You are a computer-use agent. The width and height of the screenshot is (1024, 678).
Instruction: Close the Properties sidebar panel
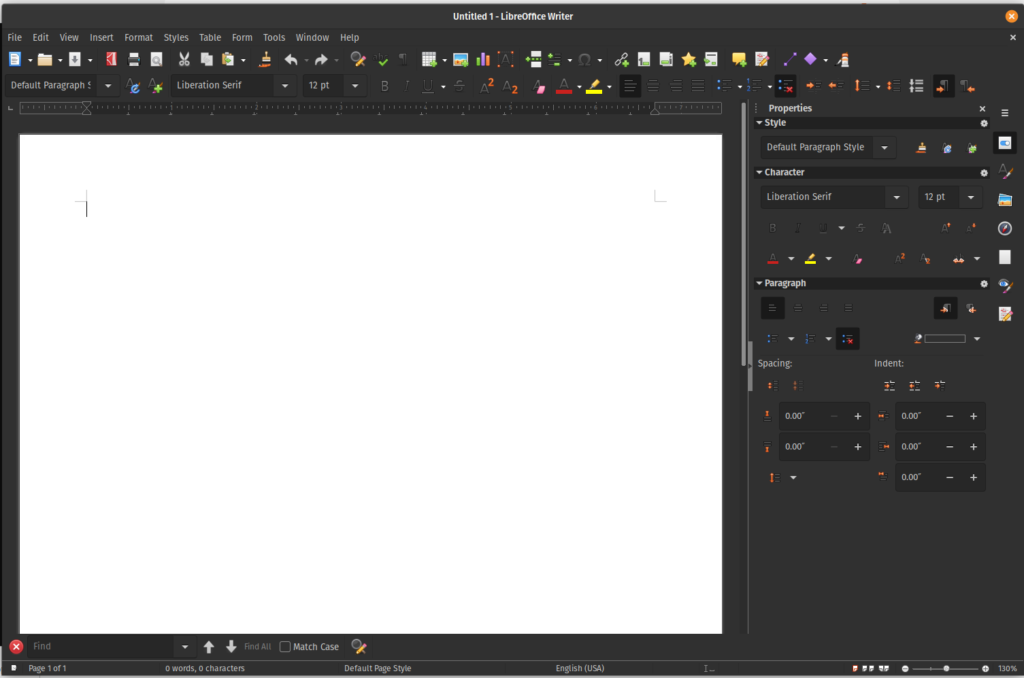click(982, 108)
